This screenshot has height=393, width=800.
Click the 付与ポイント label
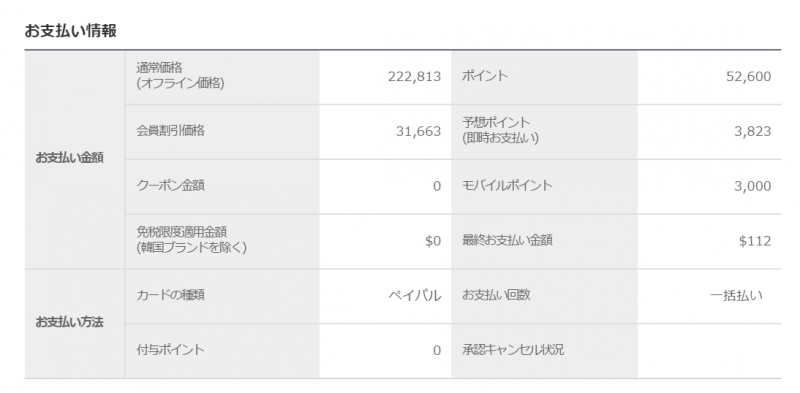(170, 350)
